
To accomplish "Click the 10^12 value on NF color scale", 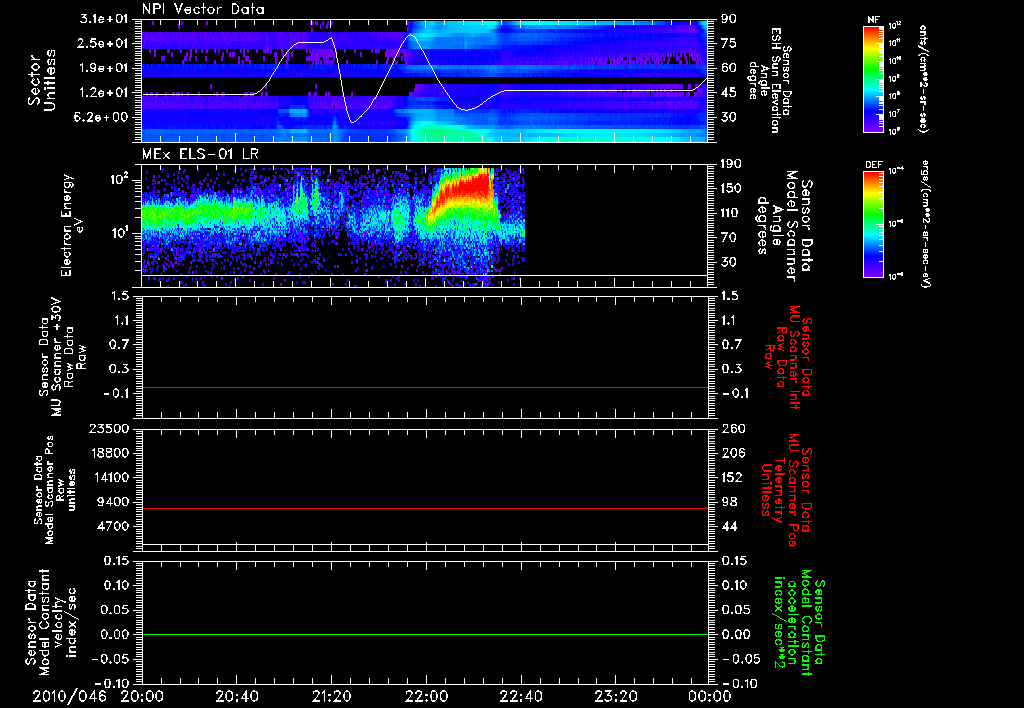I will point(895,26).
